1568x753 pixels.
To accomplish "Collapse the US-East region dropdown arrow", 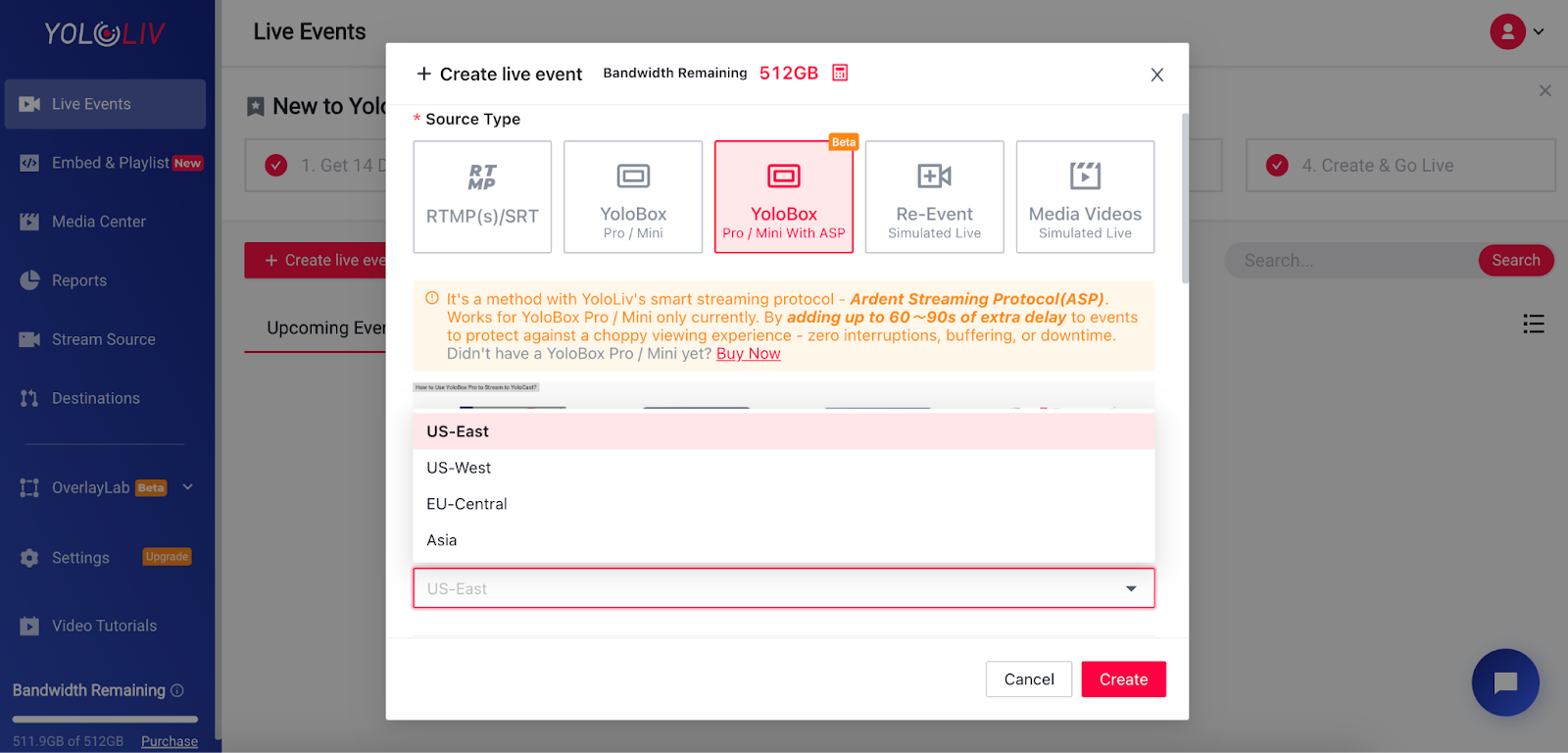I will click(x=1131, y=588).
